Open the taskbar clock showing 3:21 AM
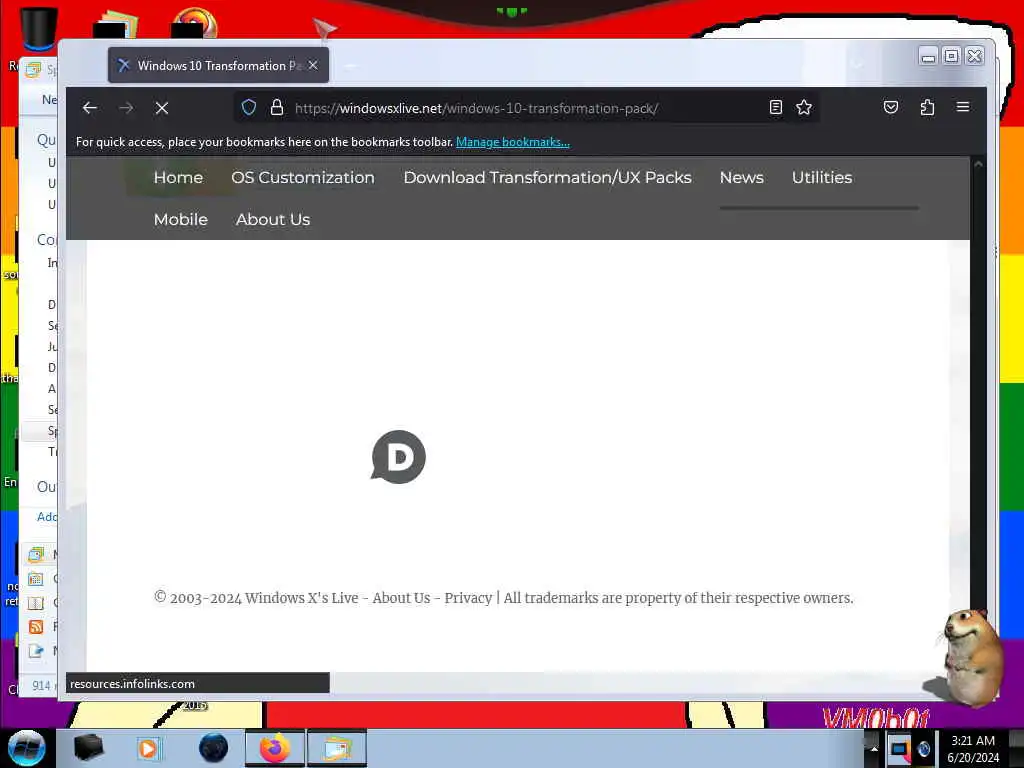Viewport: 1024px width, 768px height. [x=973, y=749]
